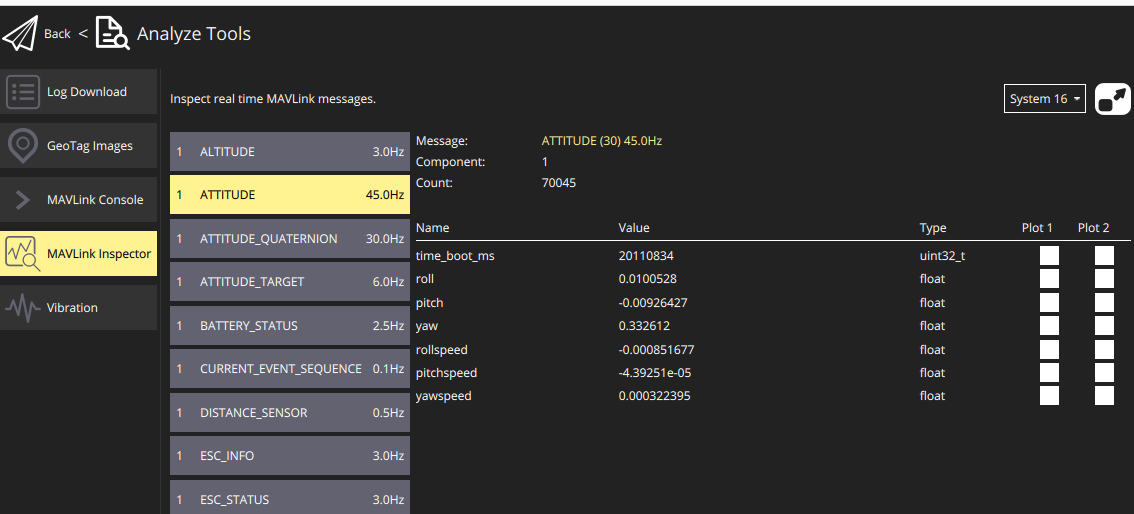Select the DISTANCE_SENSOR message entry
The width and height of the screenshot is (1134, 514).
click(x=289, y=413)
